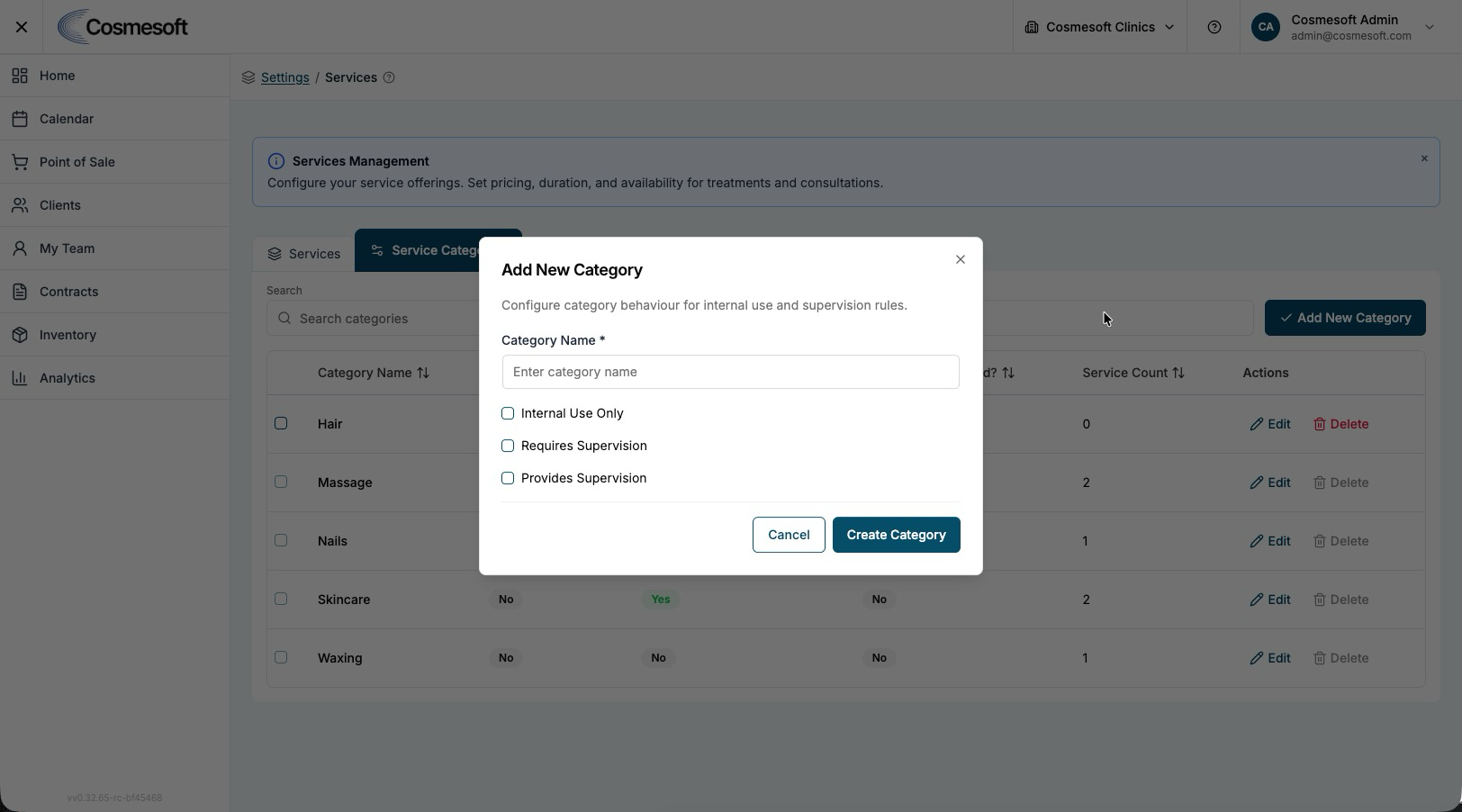This screenshot has height=812, width=1462.
Task: Expand the Cosmesoft Clinics location dropdown
Action: point(1099,27)
